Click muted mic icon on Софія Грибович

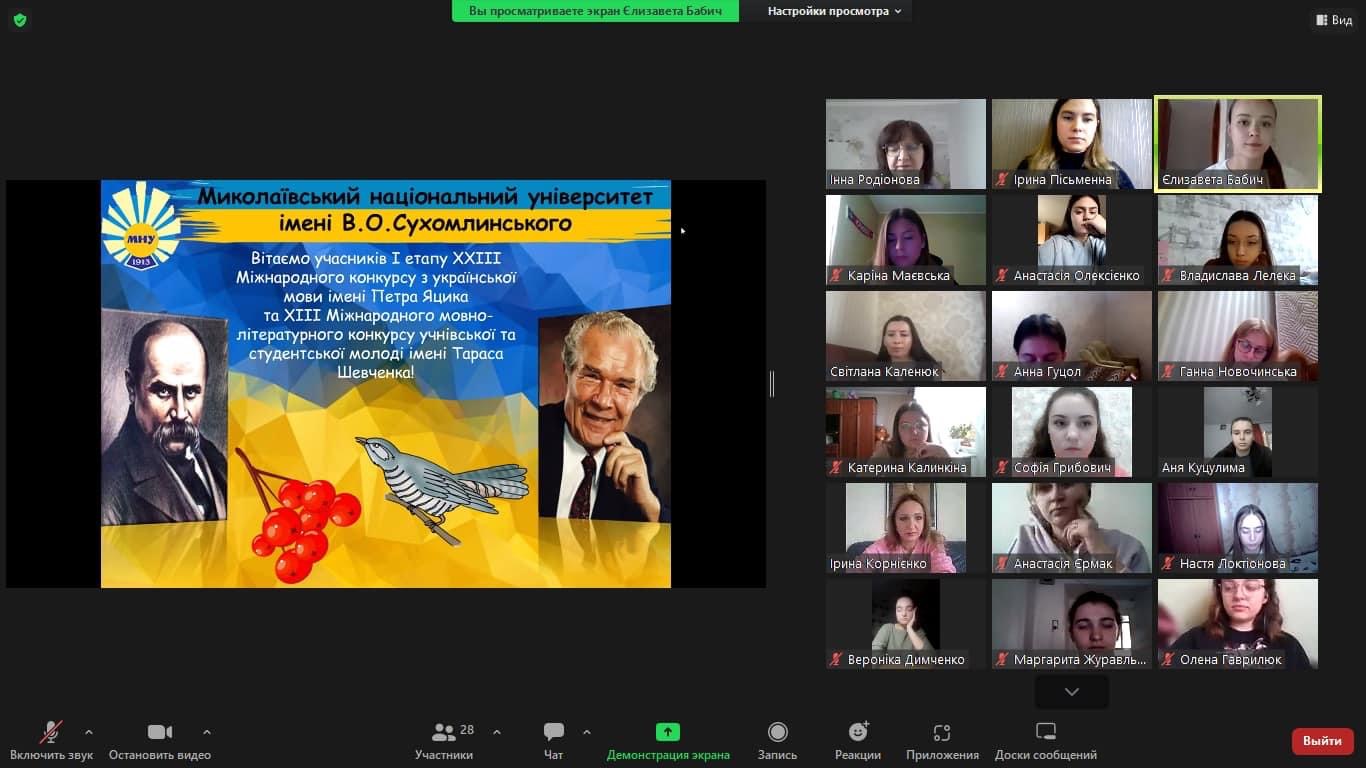tap(1002, 468)
